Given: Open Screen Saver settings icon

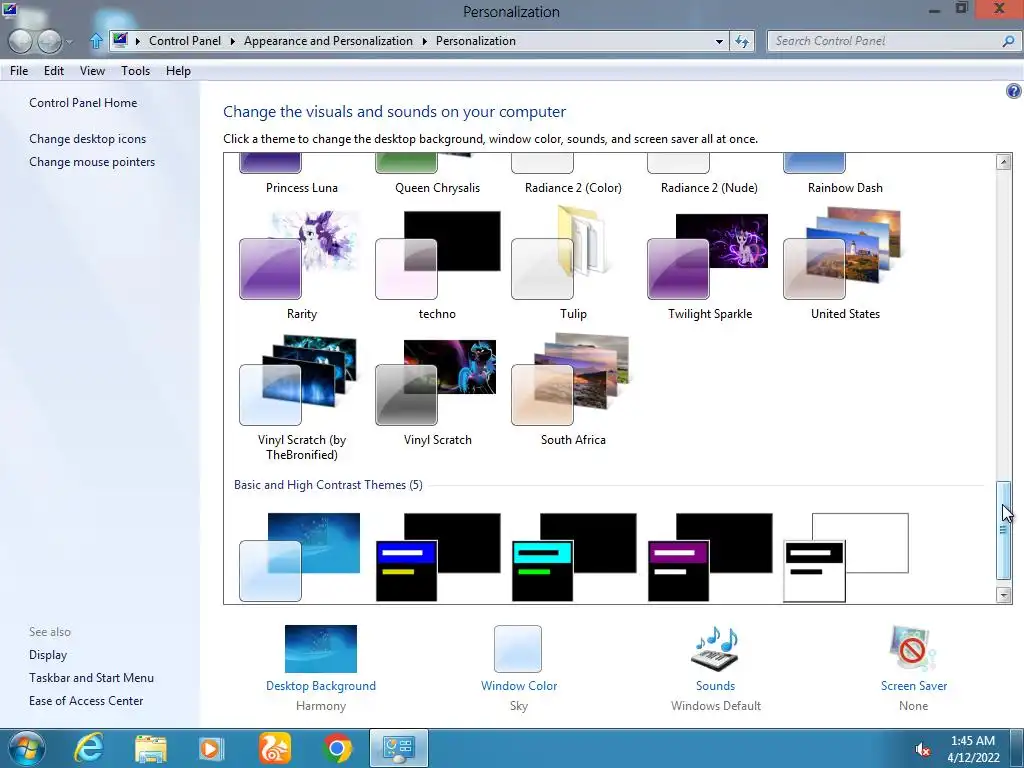Looking at the screenshot, I should pyautogui.click(x=912, y=648).
